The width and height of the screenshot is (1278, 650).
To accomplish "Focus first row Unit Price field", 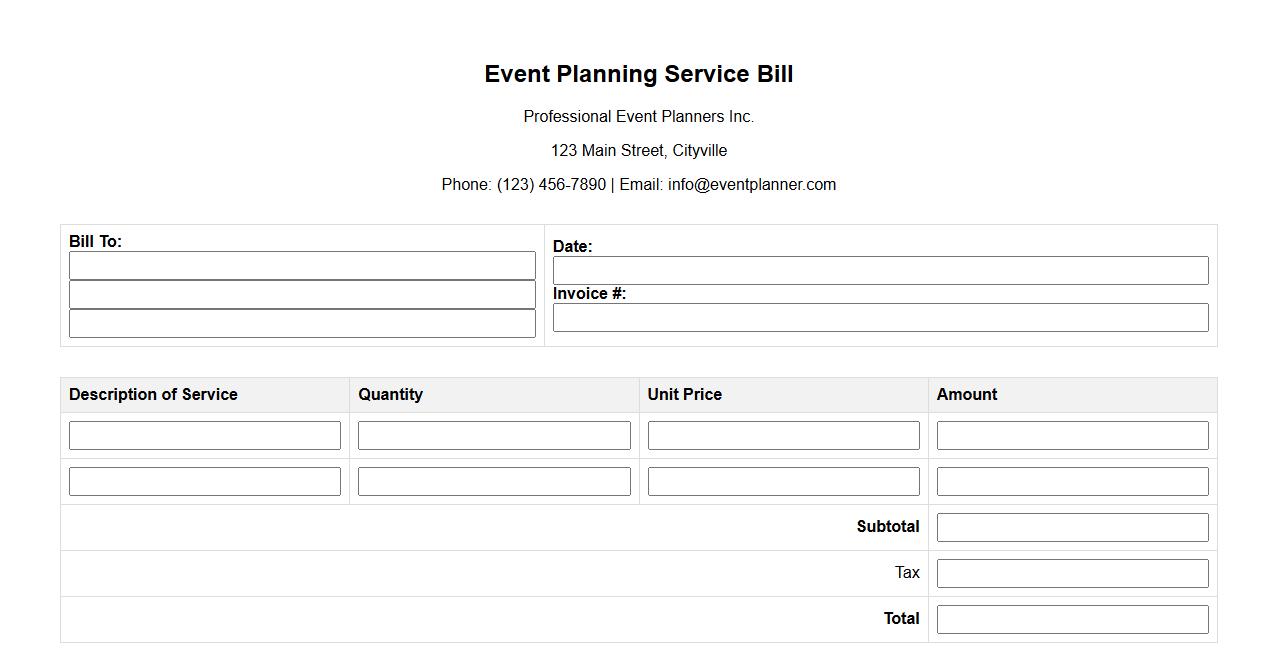I will point(783,436).
